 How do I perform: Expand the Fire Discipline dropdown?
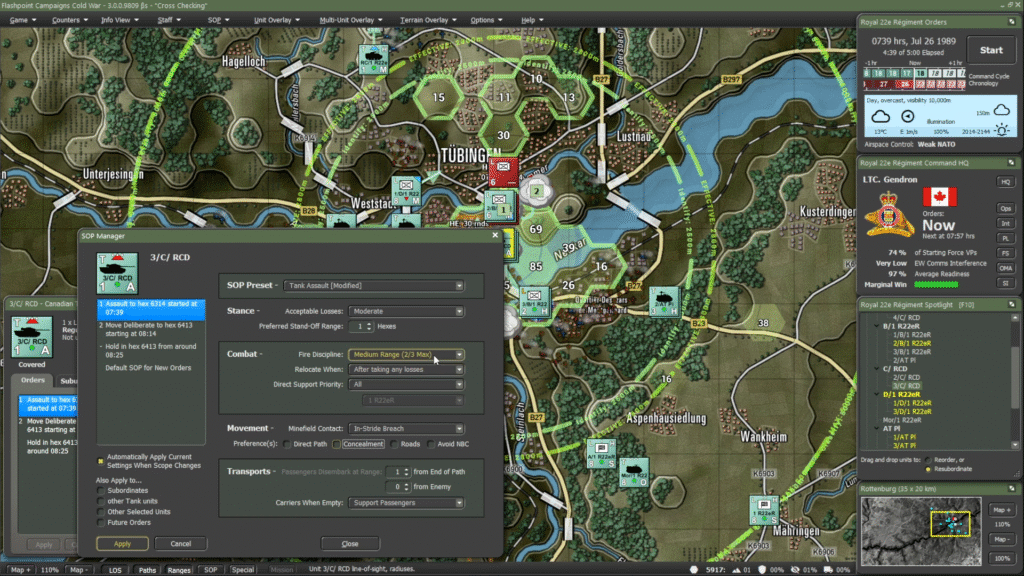tap(406, 354)
